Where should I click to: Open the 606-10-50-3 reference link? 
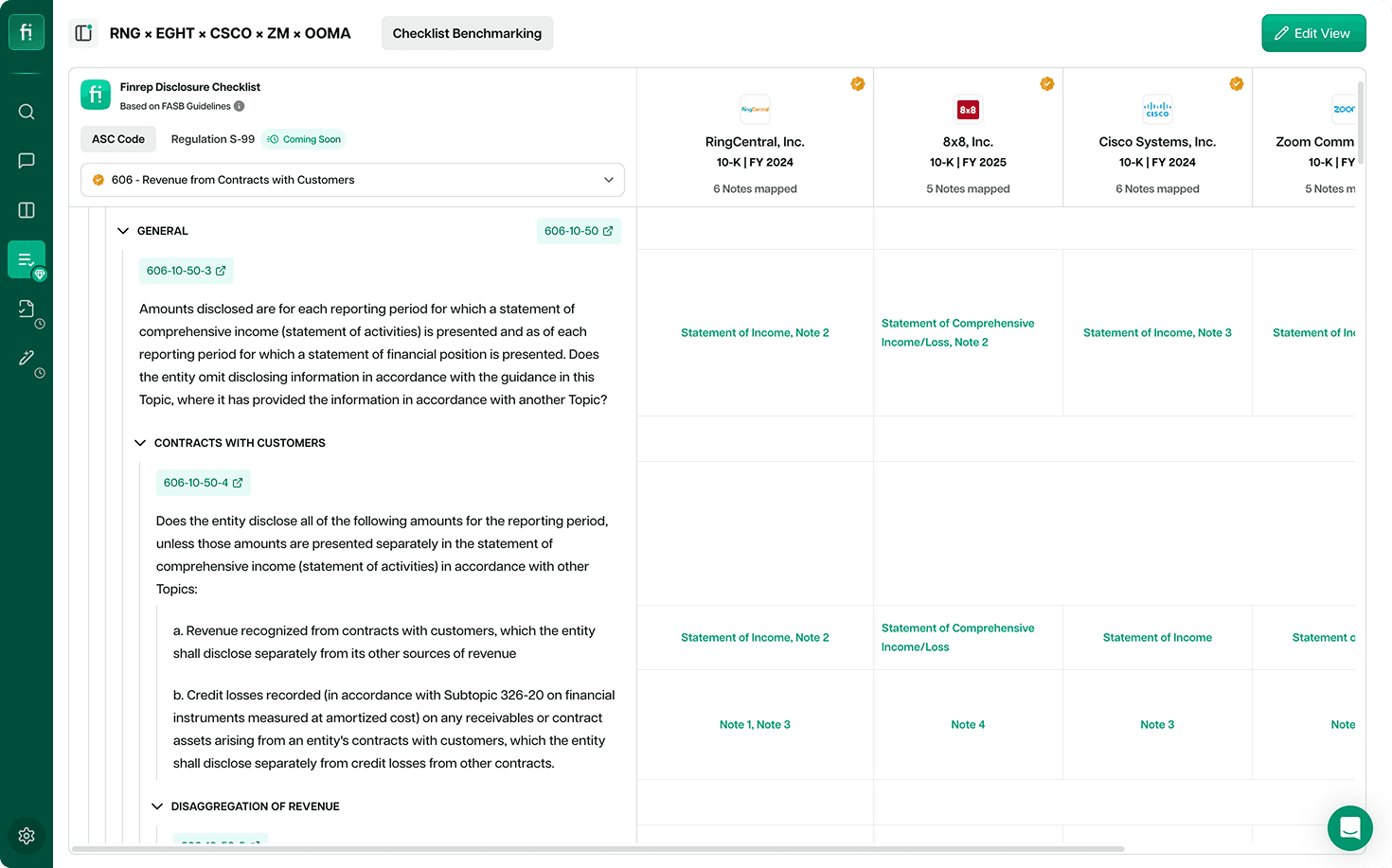pyautogui.click(x=187, y=271)
